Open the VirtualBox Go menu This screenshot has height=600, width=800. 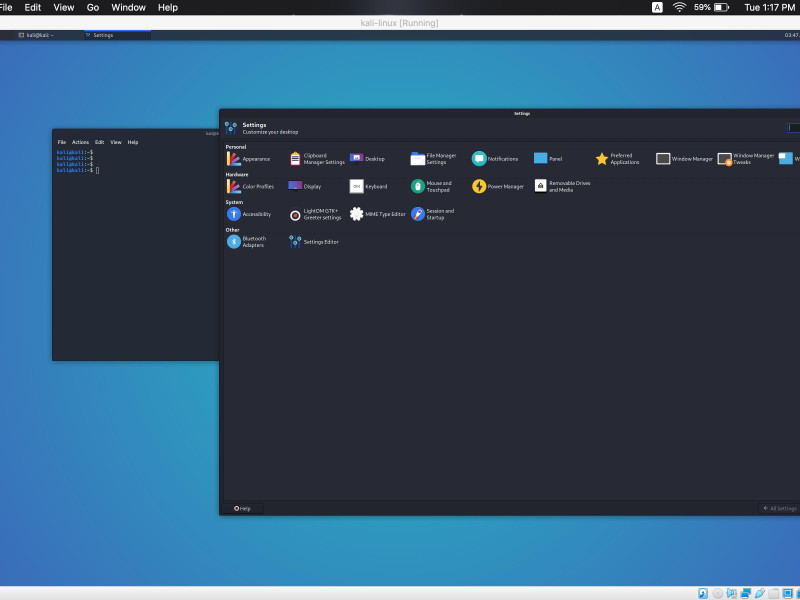pyautogui.click(x=93, y=7)
